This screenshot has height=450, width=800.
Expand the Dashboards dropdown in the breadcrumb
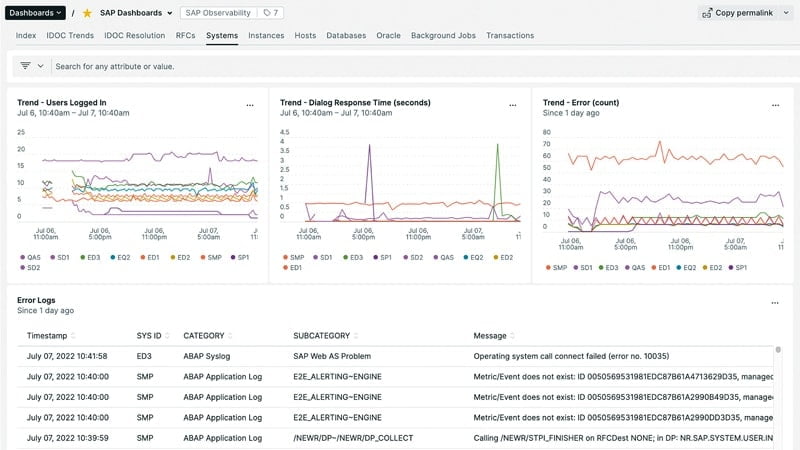(35, 13)
